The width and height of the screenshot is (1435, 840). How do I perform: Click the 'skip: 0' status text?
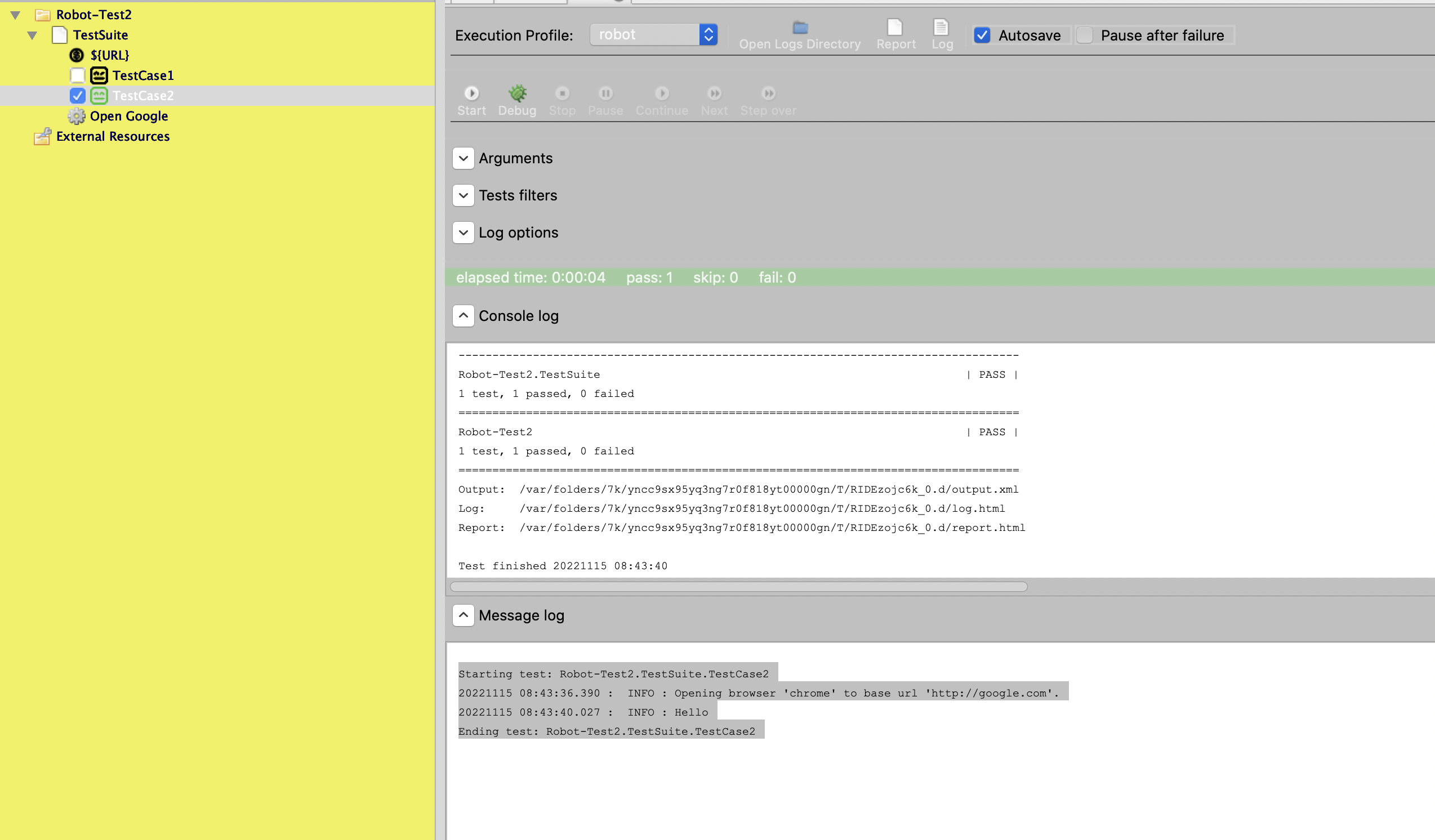pos(715,278)
